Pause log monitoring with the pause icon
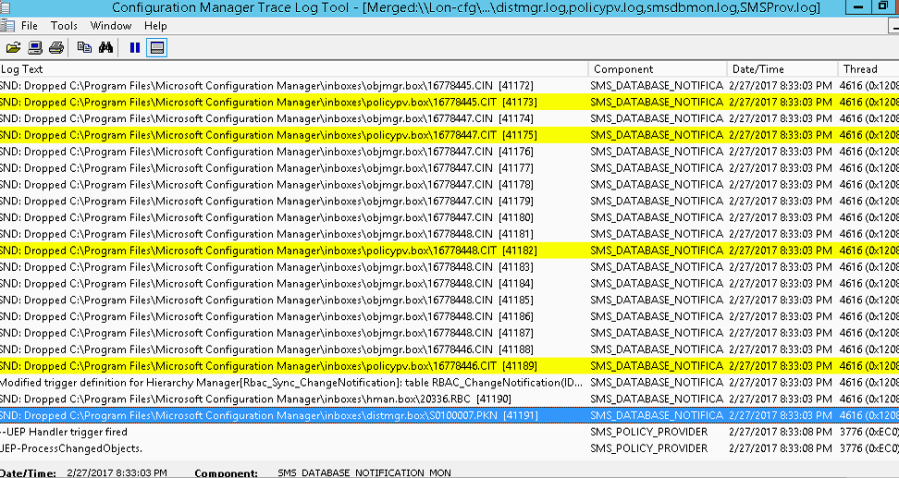The width and height of the screenshot is (899, 478). tap(134, 47)
